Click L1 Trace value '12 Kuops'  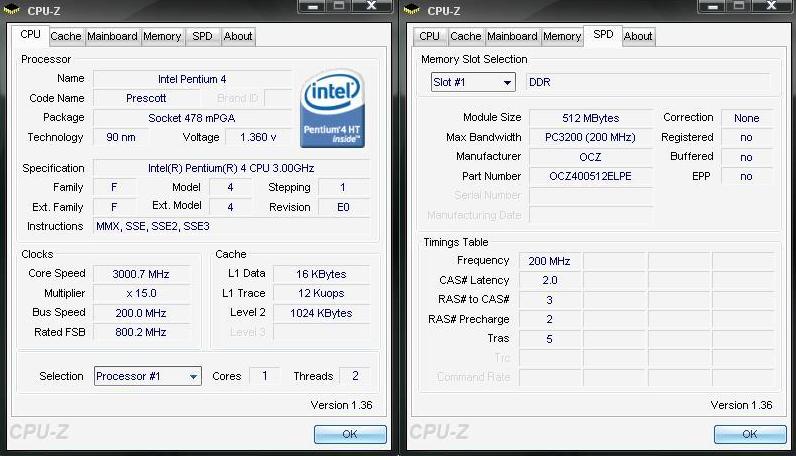coord(321,294)
